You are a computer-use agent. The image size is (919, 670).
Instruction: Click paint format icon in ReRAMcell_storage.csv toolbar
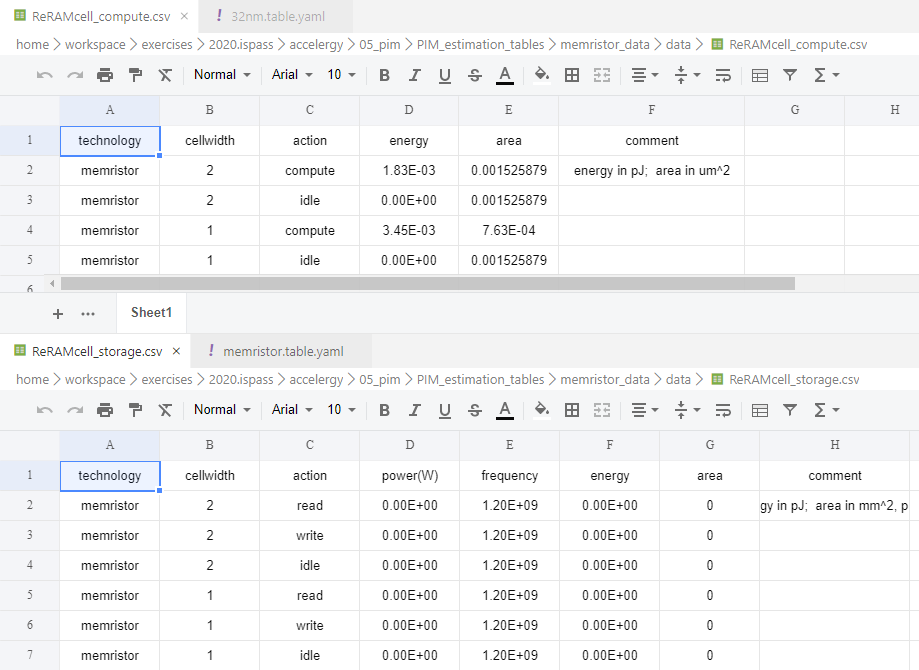point(135,410)
